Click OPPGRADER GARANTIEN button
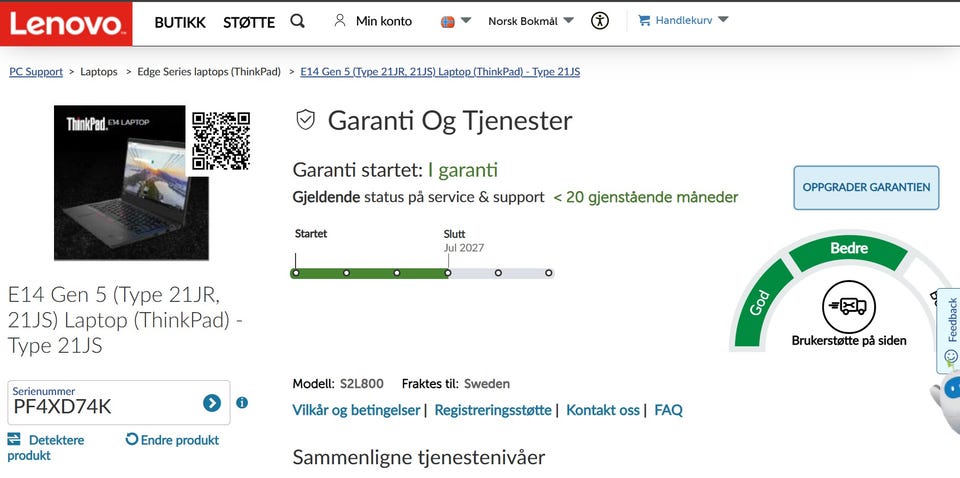960x478 pixels. coord(866,188)
